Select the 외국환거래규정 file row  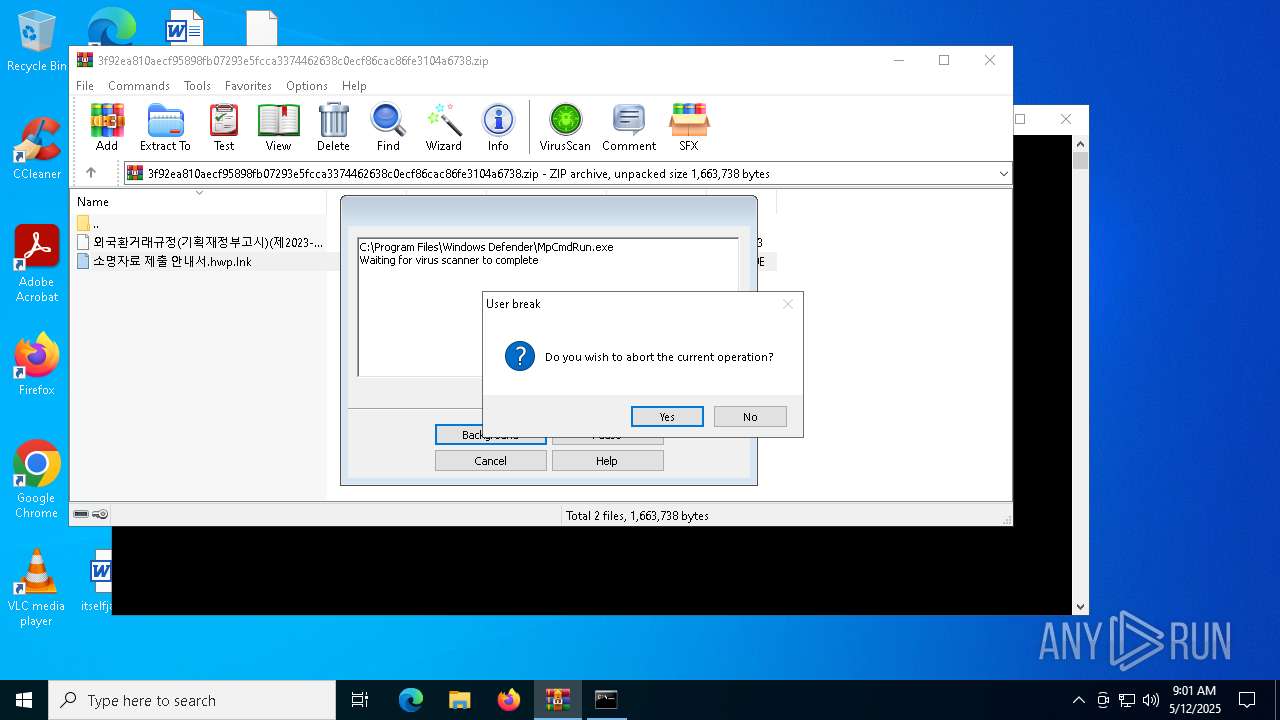coord(200,242)
